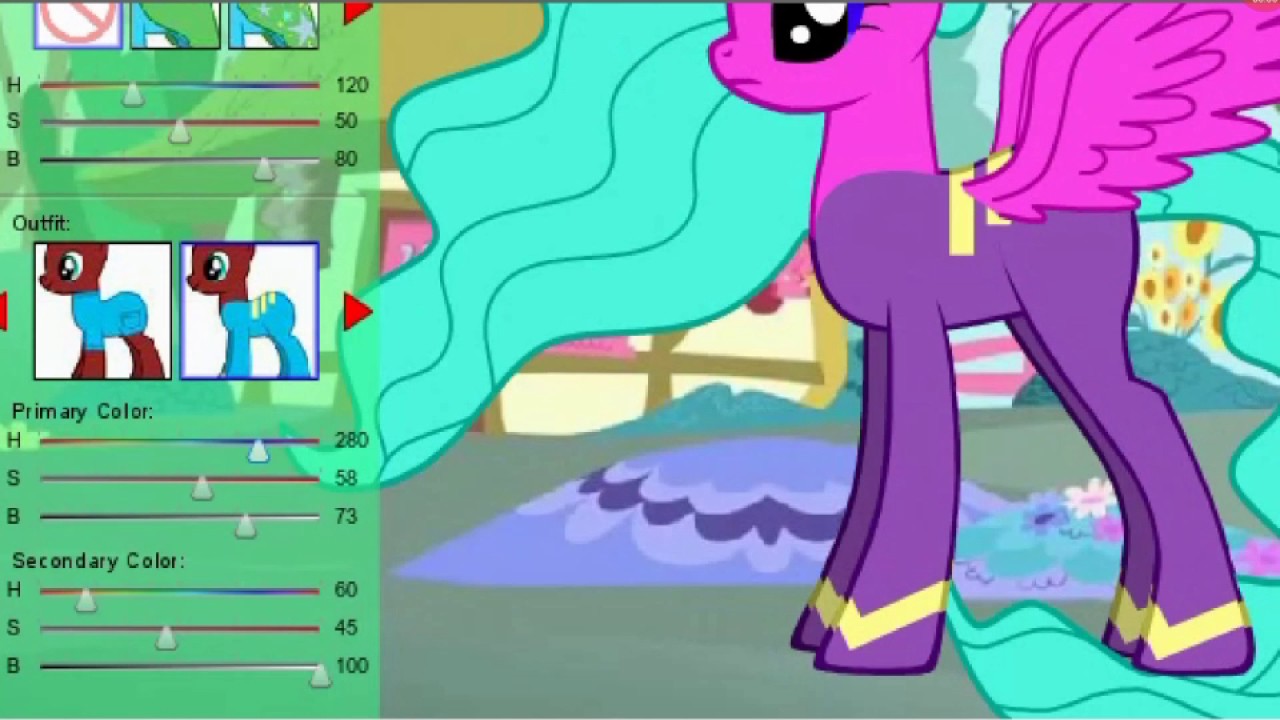Screen dimensions: 1280x720
Task: Adjust Secondary Color S slider at 45
Action: click(166, 637)
